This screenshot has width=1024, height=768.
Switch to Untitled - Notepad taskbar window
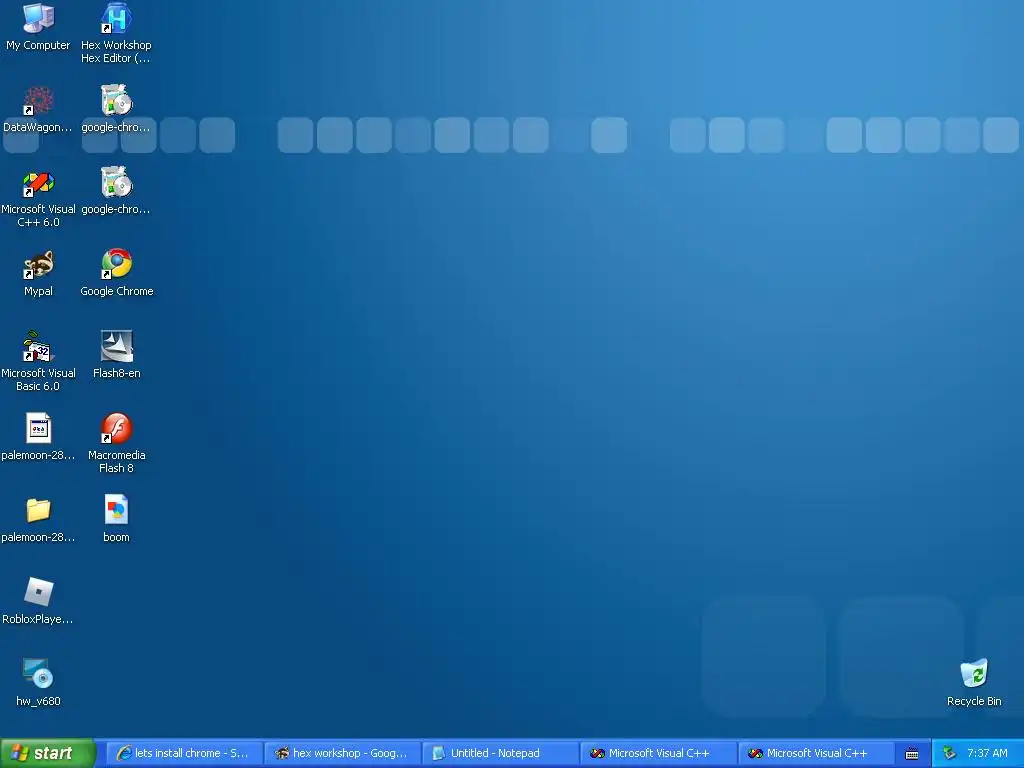pos(500,753)
